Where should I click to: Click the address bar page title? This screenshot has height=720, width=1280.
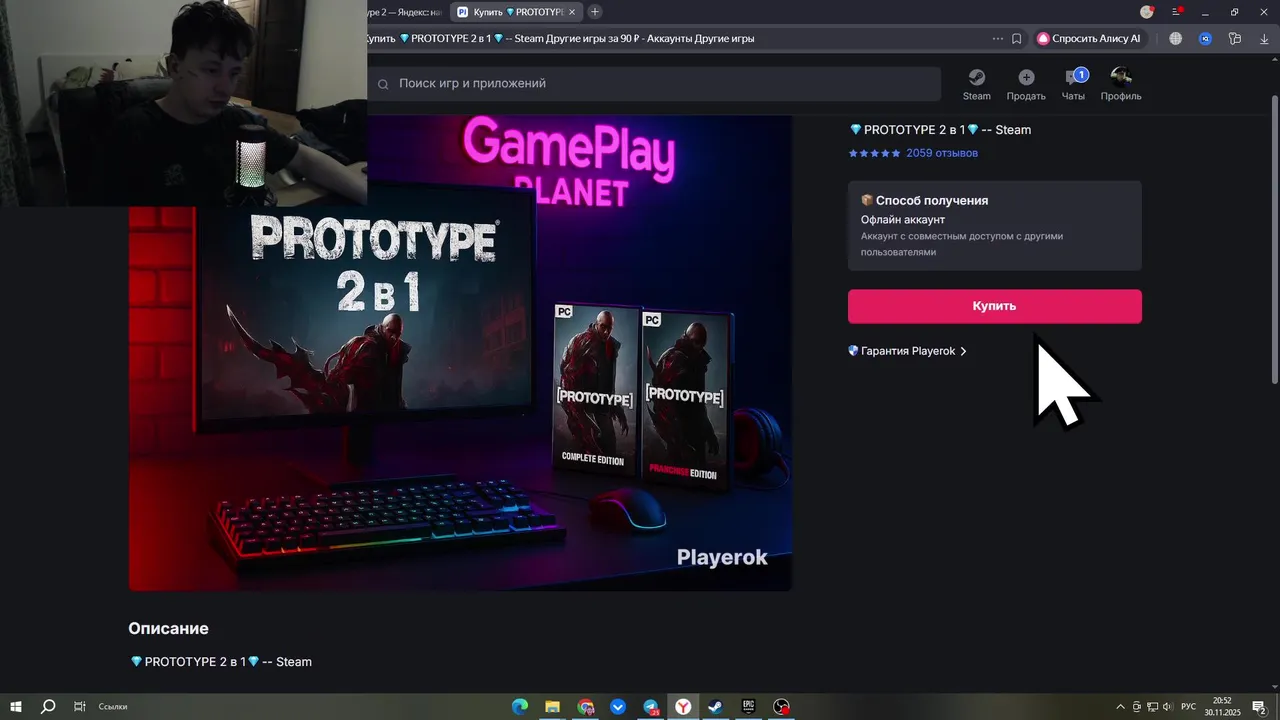click(x=560, y=38)
